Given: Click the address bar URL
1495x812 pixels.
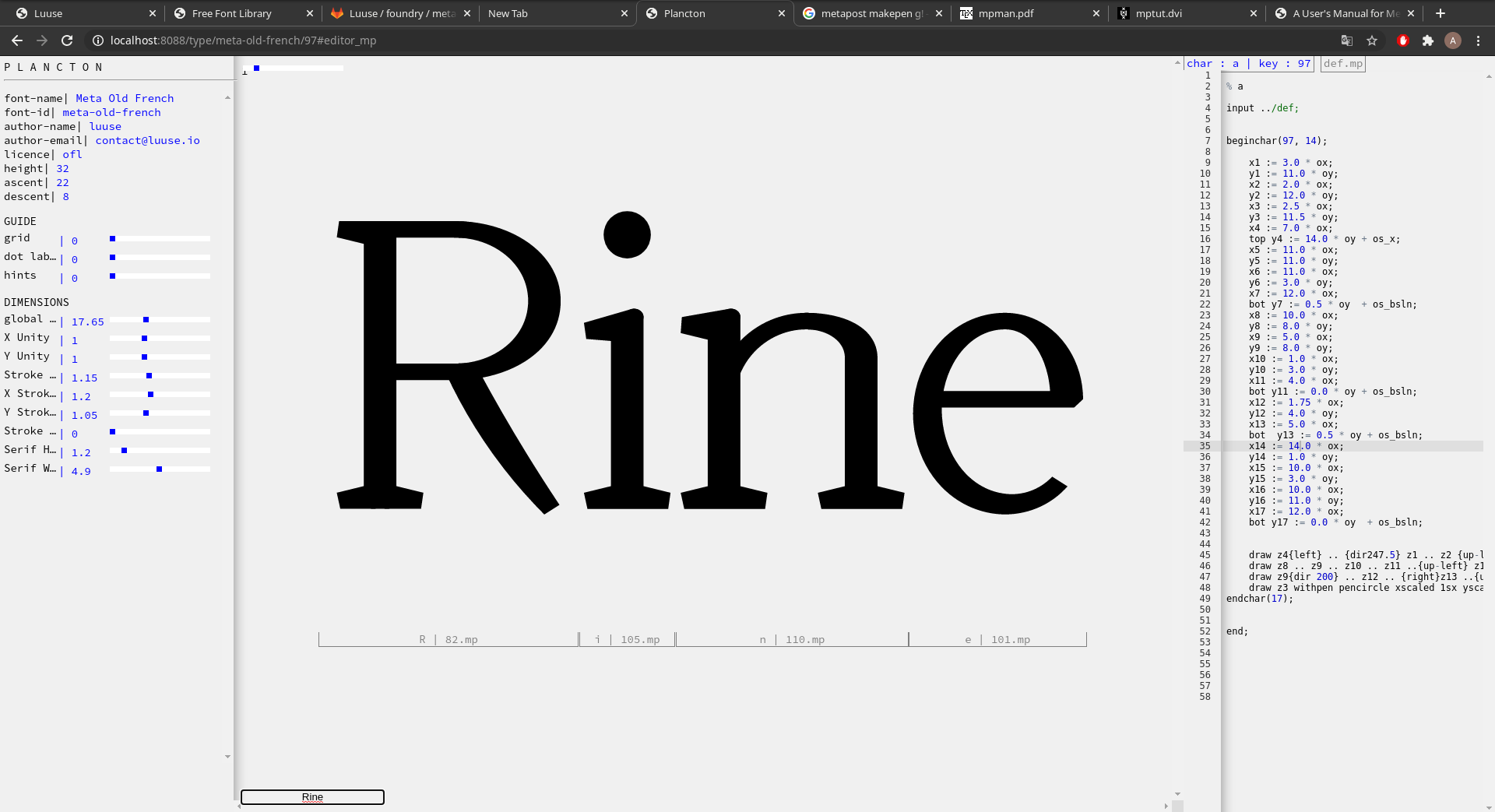Looking at the screenshot, I should point(243,40).
